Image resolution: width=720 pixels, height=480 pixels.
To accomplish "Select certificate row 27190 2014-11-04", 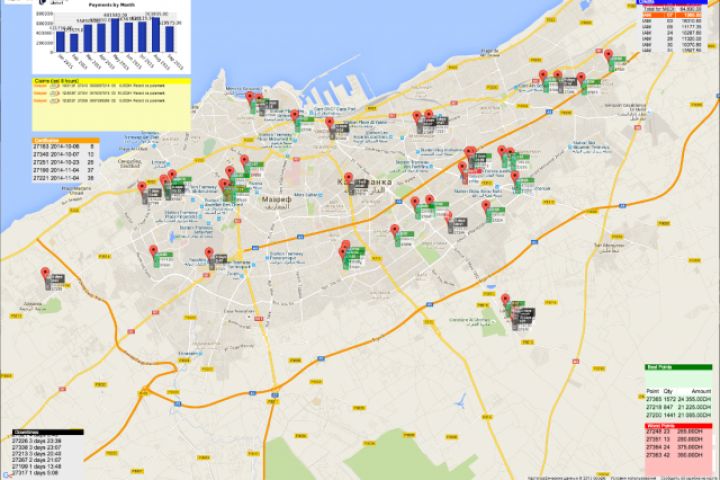I will (x=64, y=170).
